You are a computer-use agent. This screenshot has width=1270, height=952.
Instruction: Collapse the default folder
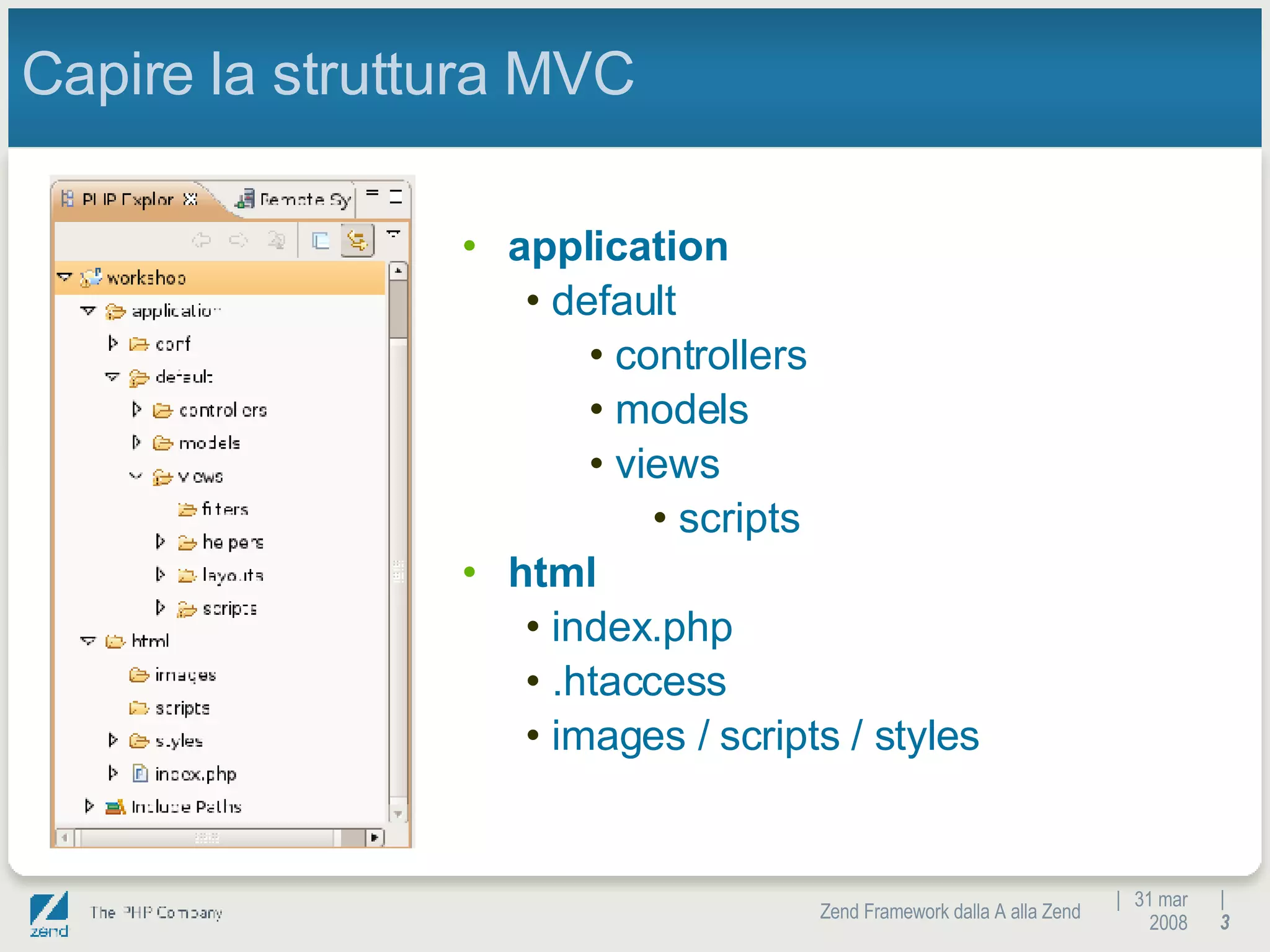click(112, 376)
